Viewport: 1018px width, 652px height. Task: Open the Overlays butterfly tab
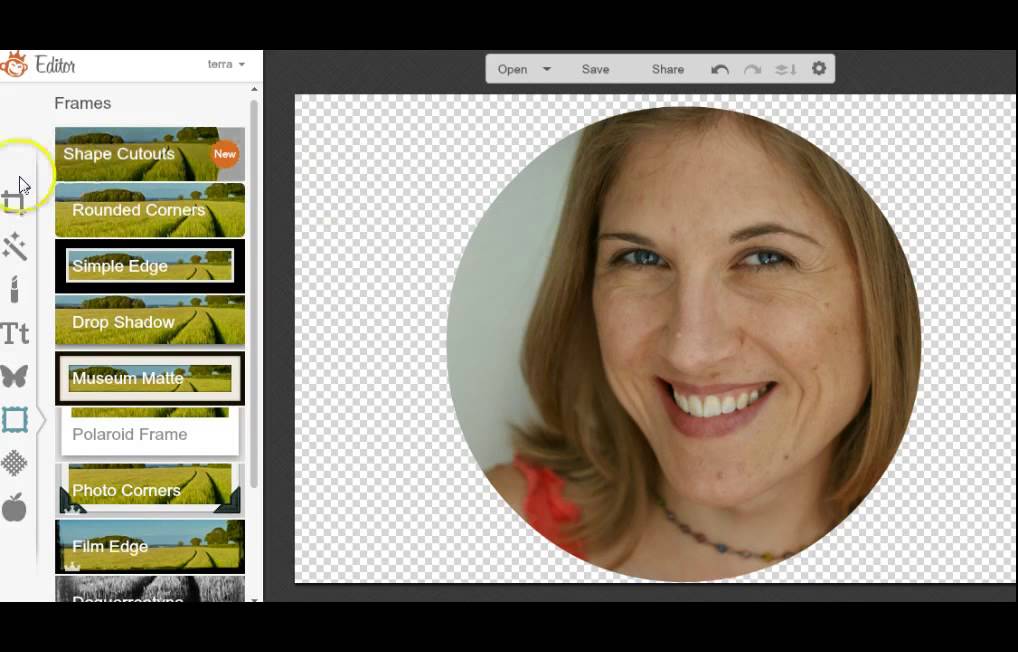coord(14,376)
